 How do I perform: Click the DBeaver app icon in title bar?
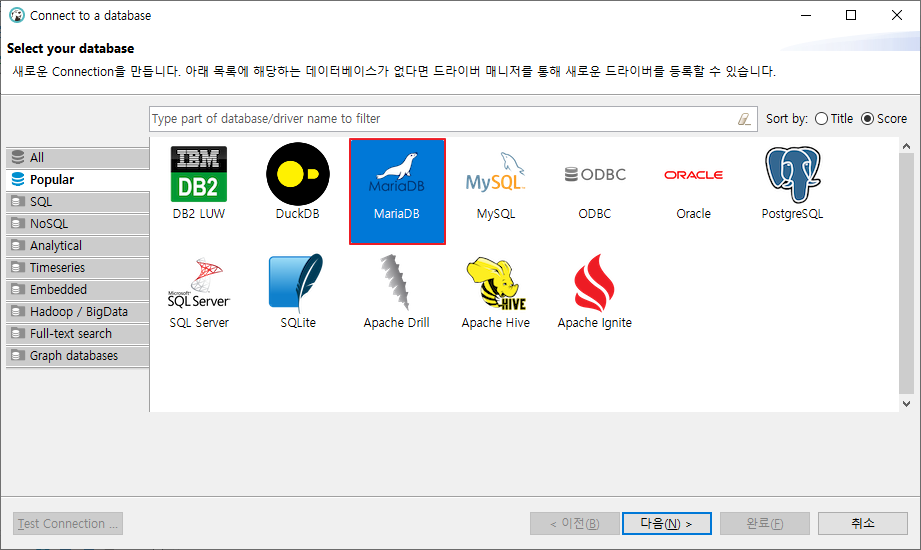[16, 15]
